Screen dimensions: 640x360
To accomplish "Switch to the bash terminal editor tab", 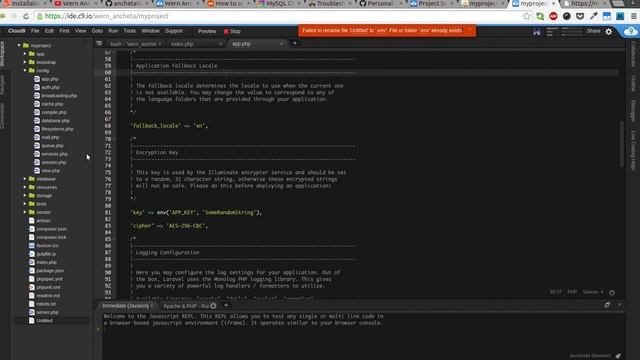I will 135,44.
